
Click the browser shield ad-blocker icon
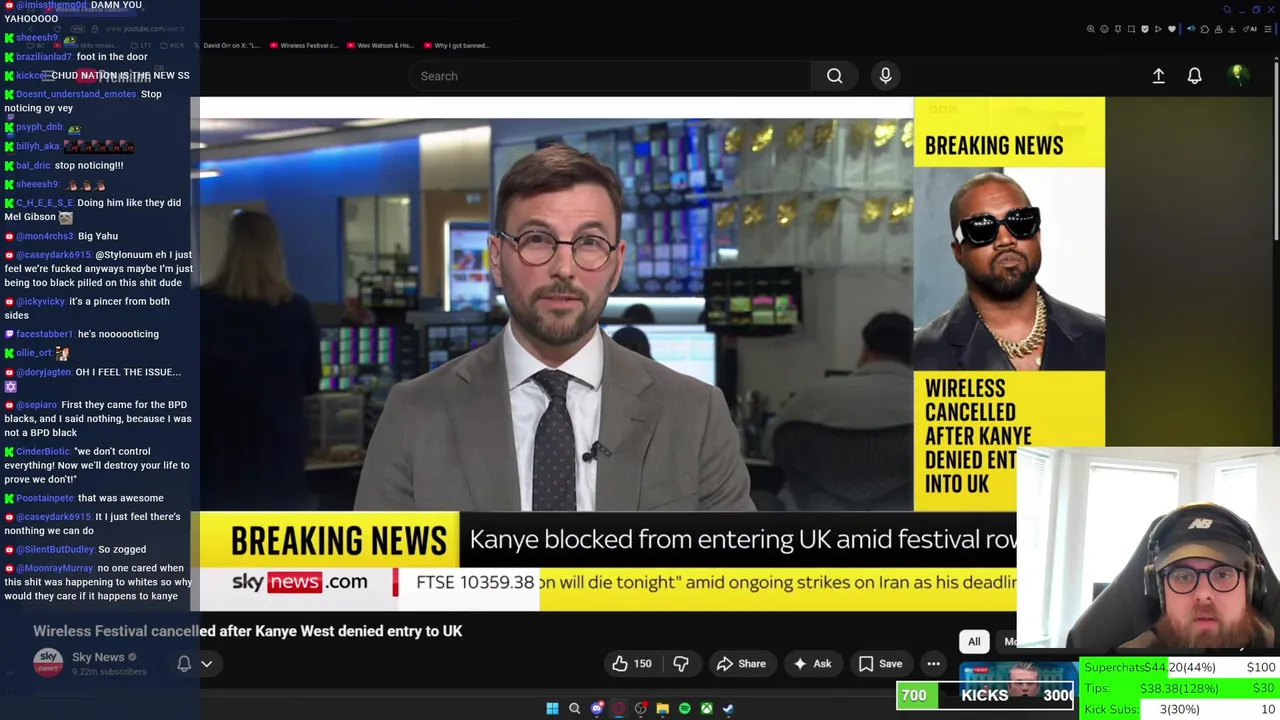pos(1145,29)
